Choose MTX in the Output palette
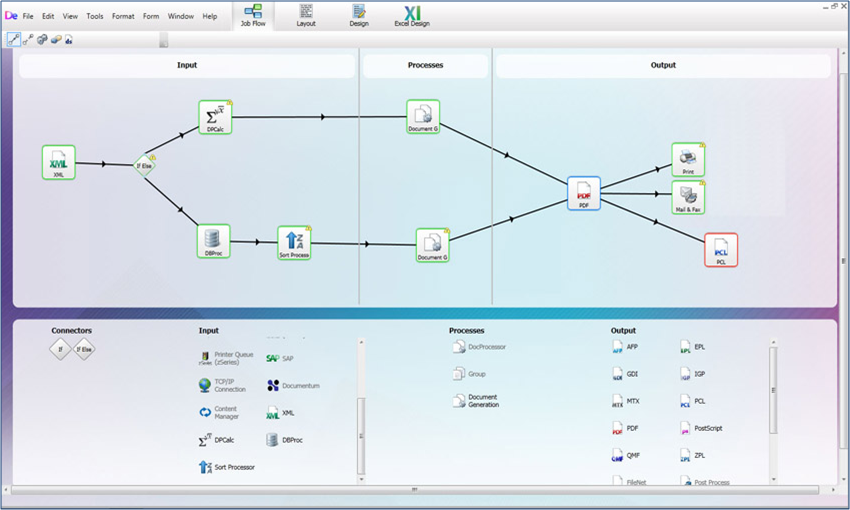The image size is (850, 510). tap(626, 401)
